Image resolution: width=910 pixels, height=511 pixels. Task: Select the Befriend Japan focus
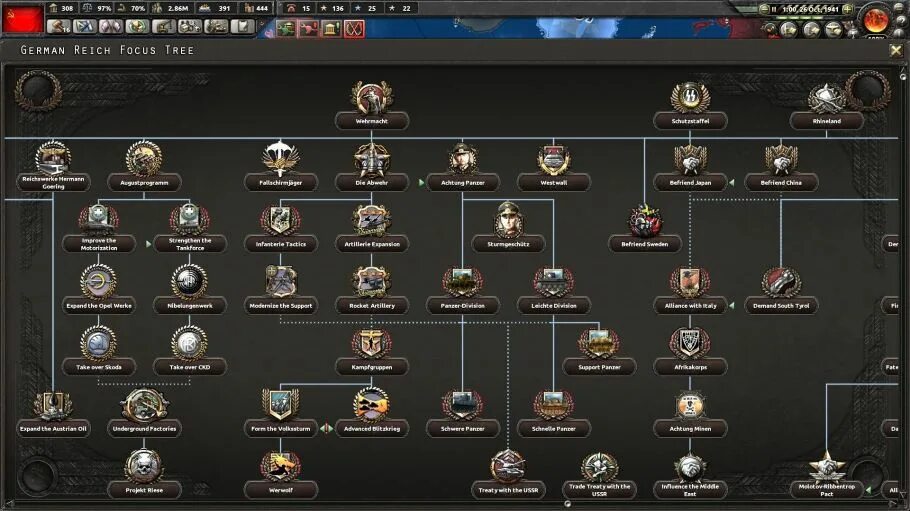tap(690, 167)
